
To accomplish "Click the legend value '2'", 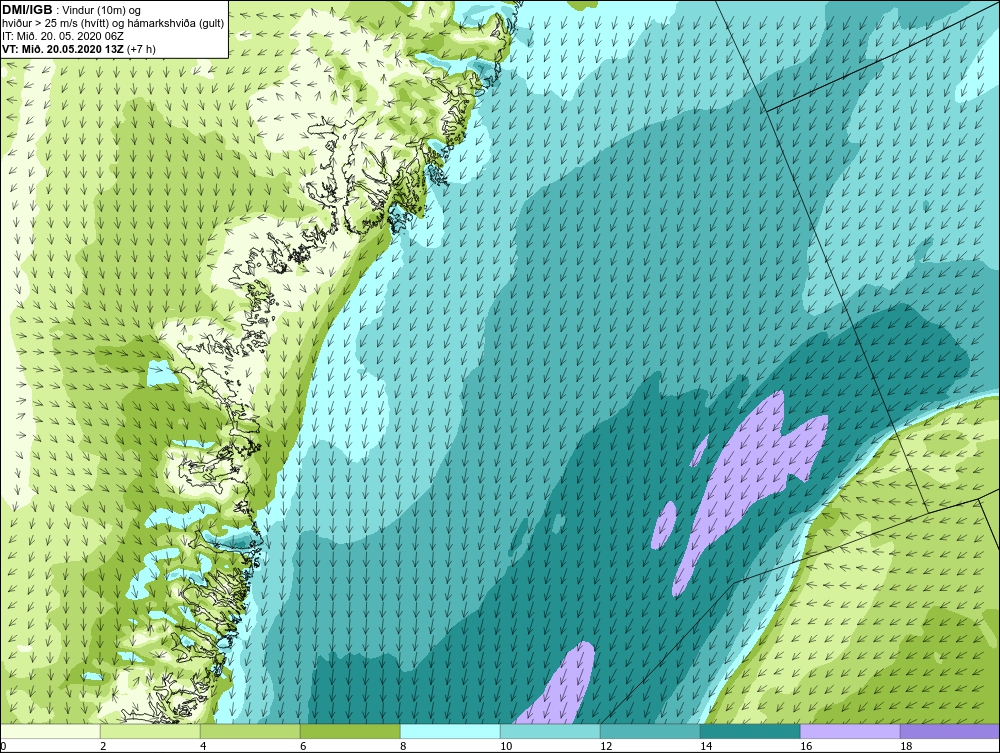I will (103, 746).
